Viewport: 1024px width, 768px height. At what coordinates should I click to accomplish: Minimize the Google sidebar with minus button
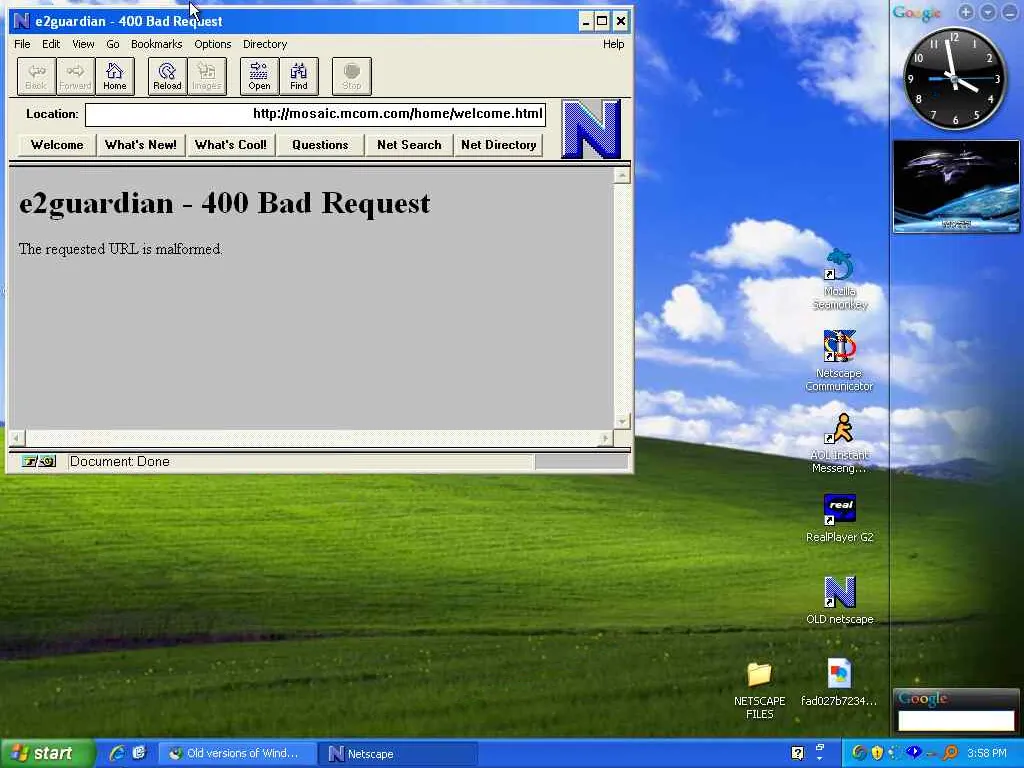(x=1008, y=12)
